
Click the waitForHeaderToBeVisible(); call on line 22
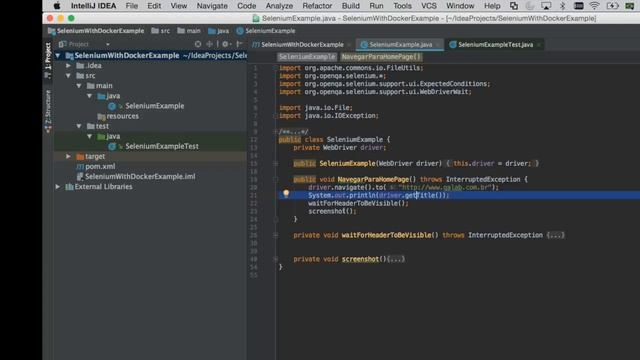[358, 203]
